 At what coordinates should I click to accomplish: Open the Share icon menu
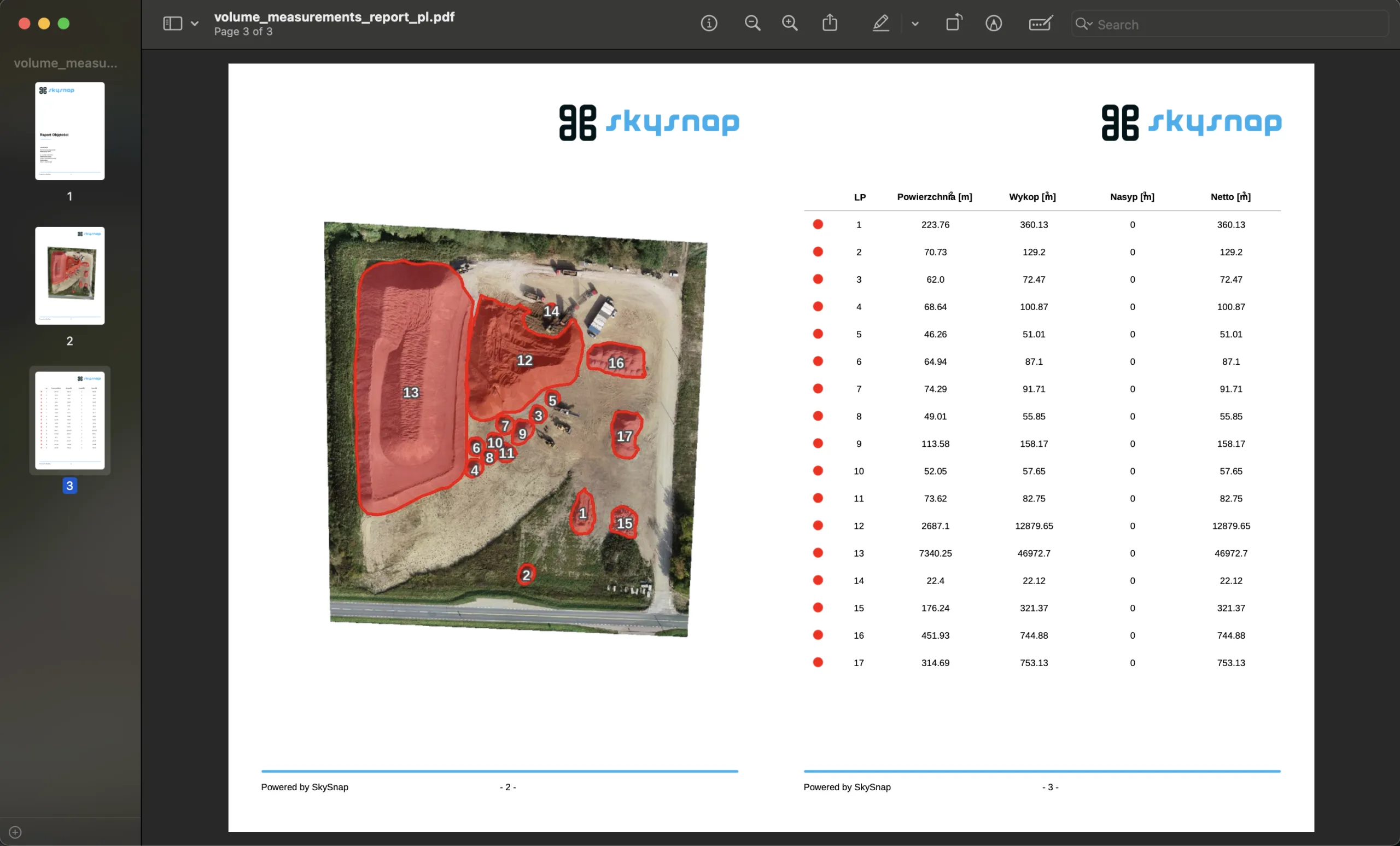tap(830, 24)
